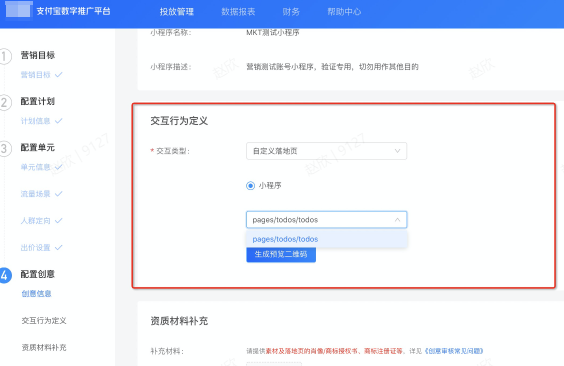Open the 交互类型 dropdown showing 自定义落地页
The height and width of the screenshot is (366, 564).
(x=327, y=151)
